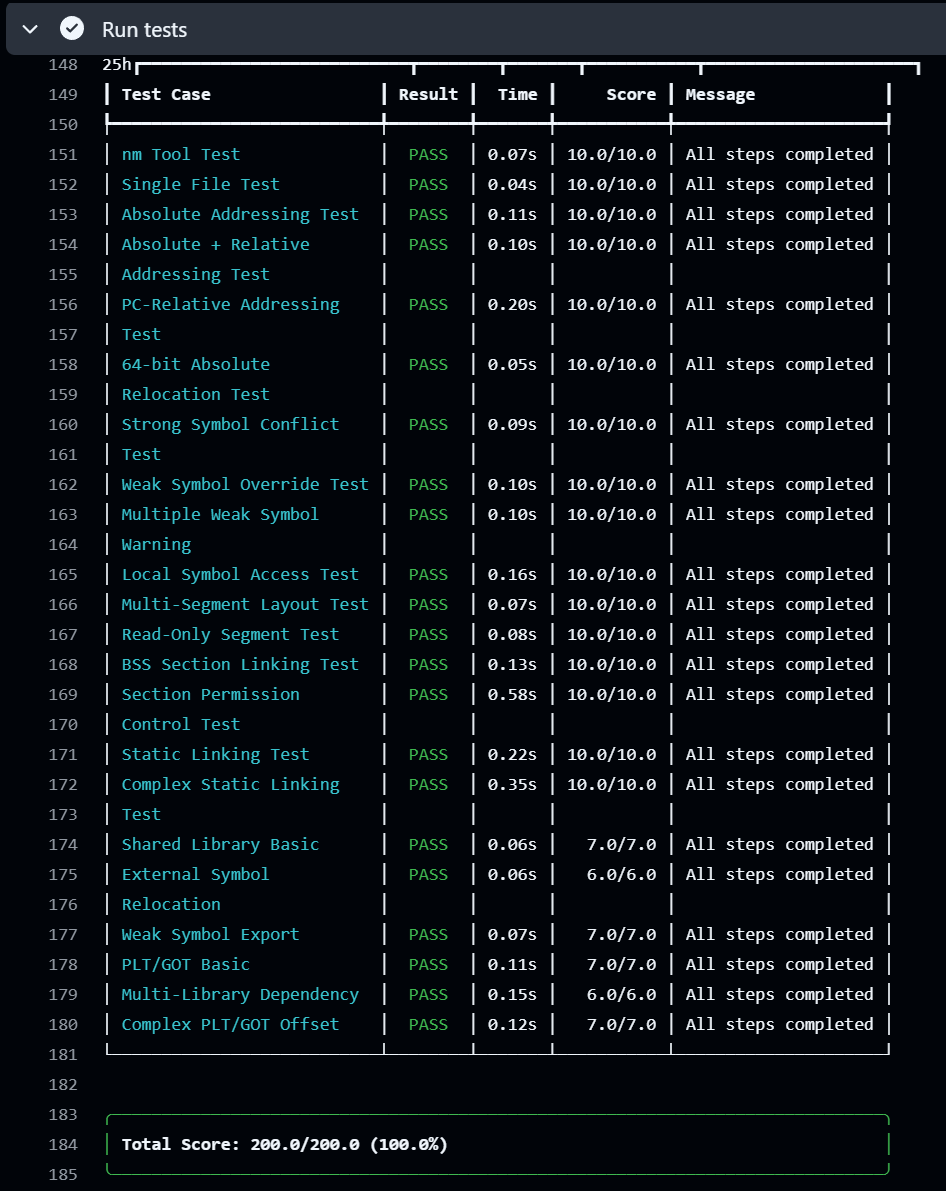Image resolution: width=946 pixels, height=1191 pixels.
Task: Click the Total Score summary text
Action: pyautogui.click(x=284, y=1144)
